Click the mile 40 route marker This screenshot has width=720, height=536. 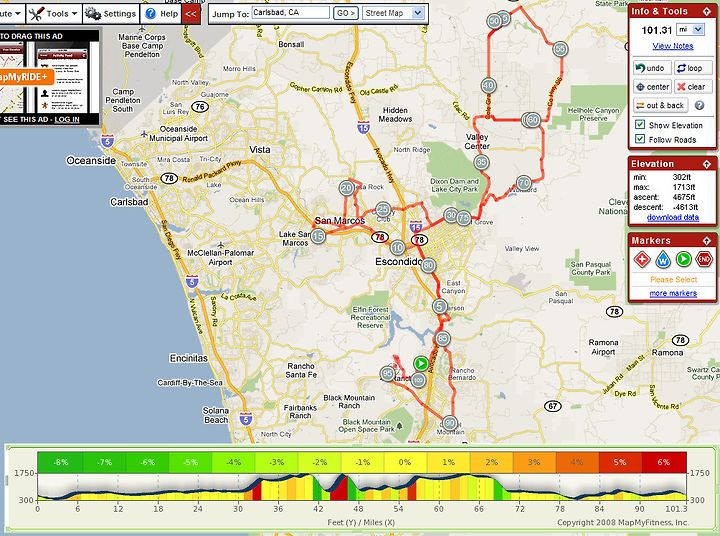click(488, 85)
